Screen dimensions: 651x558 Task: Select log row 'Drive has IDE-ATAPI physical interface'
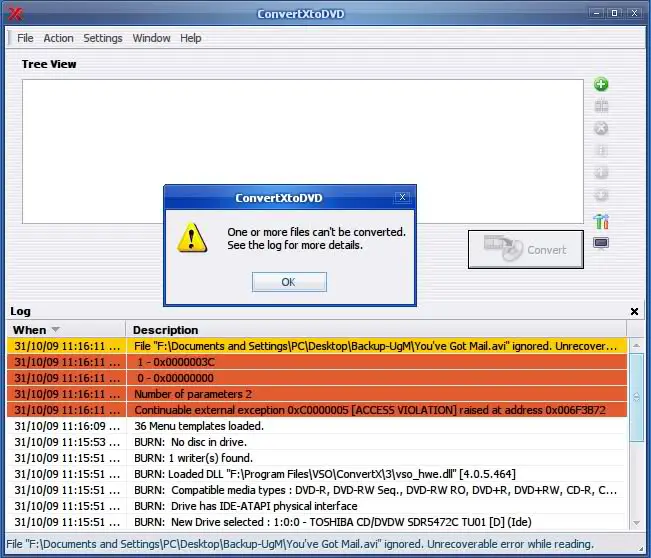[317, 506]
